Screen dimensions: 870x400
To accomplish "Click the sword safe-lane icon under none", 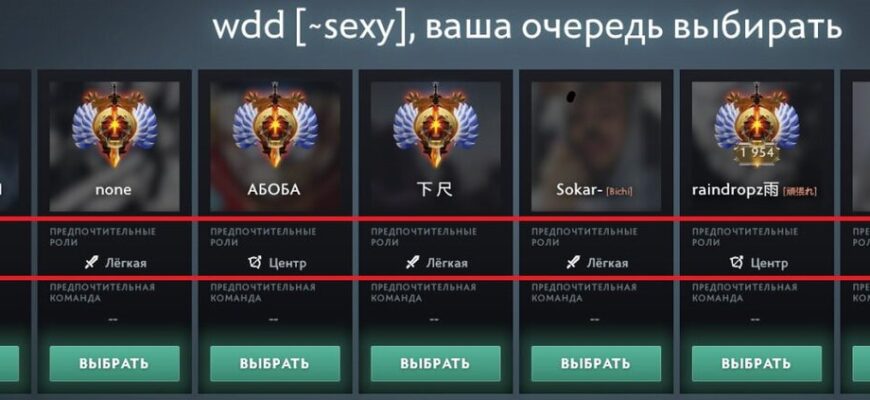I will [91, 263].
